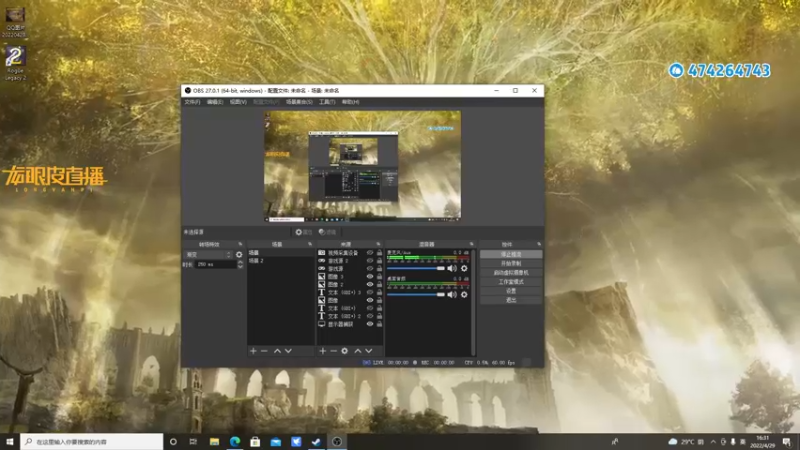Open the 文件(F) menu
The image size is (800, 450).
pos(192,102)
